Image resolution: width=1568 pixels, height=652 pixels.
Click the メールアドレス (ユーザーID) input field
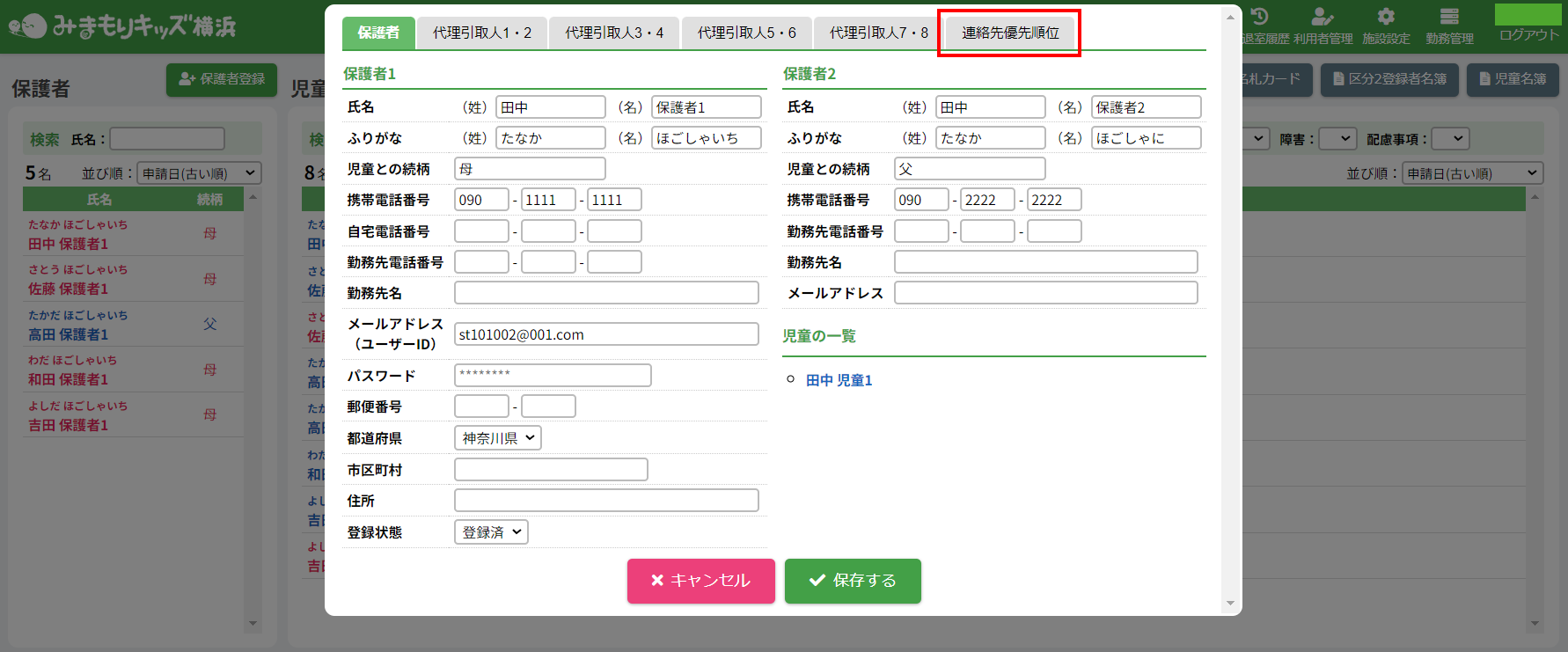coord(606,334)
